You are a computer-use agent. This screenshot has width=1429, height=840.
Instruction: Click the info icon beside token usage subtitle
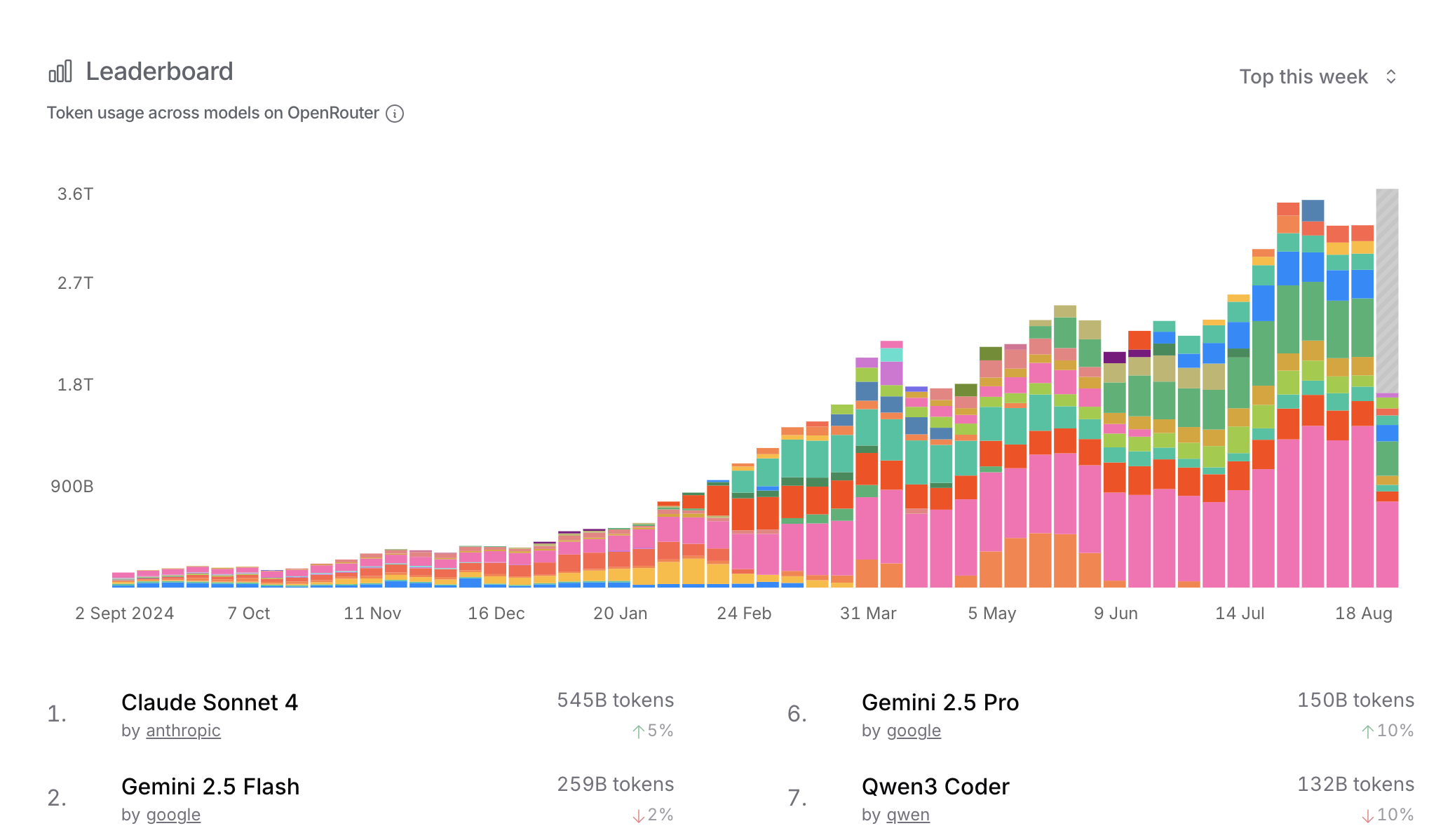(x=395, y=114)
